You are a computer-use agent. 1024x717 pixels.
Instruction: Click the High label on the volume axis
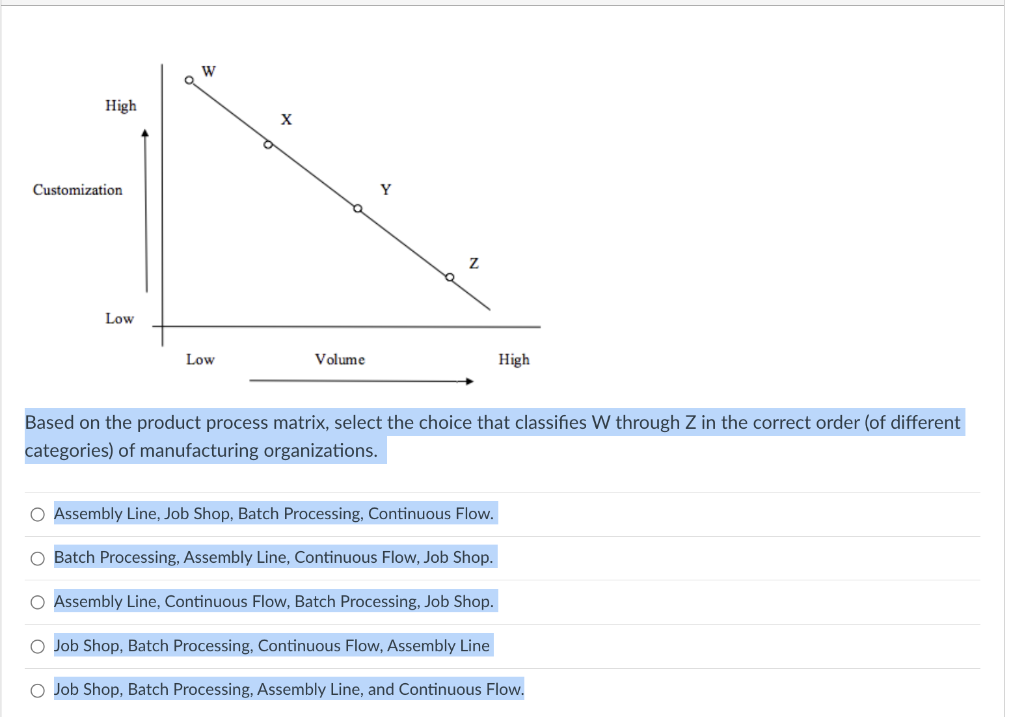click(x=514, y=360)
